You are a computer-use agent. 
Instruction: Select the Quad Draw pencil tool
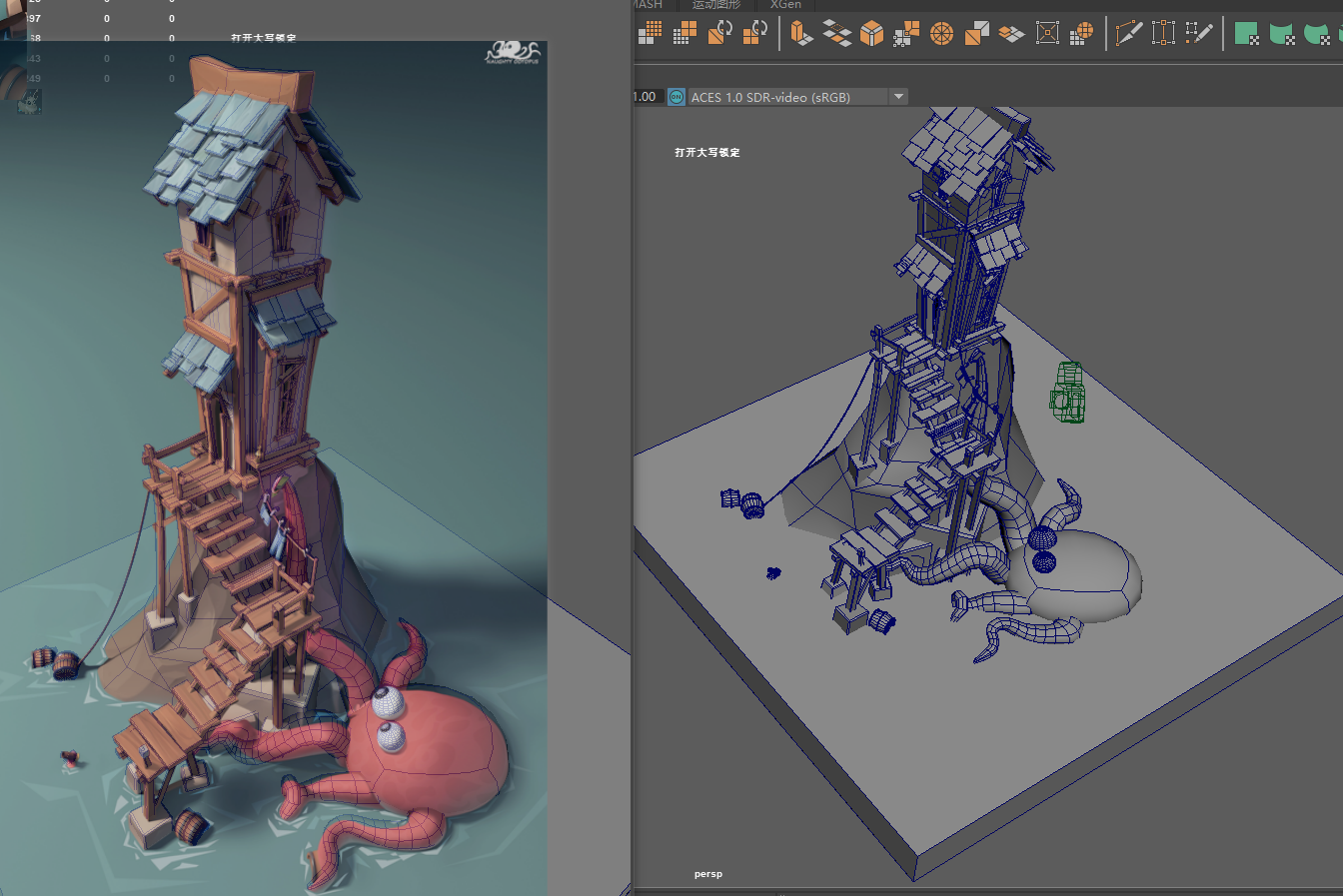(x=1198, y=33)
